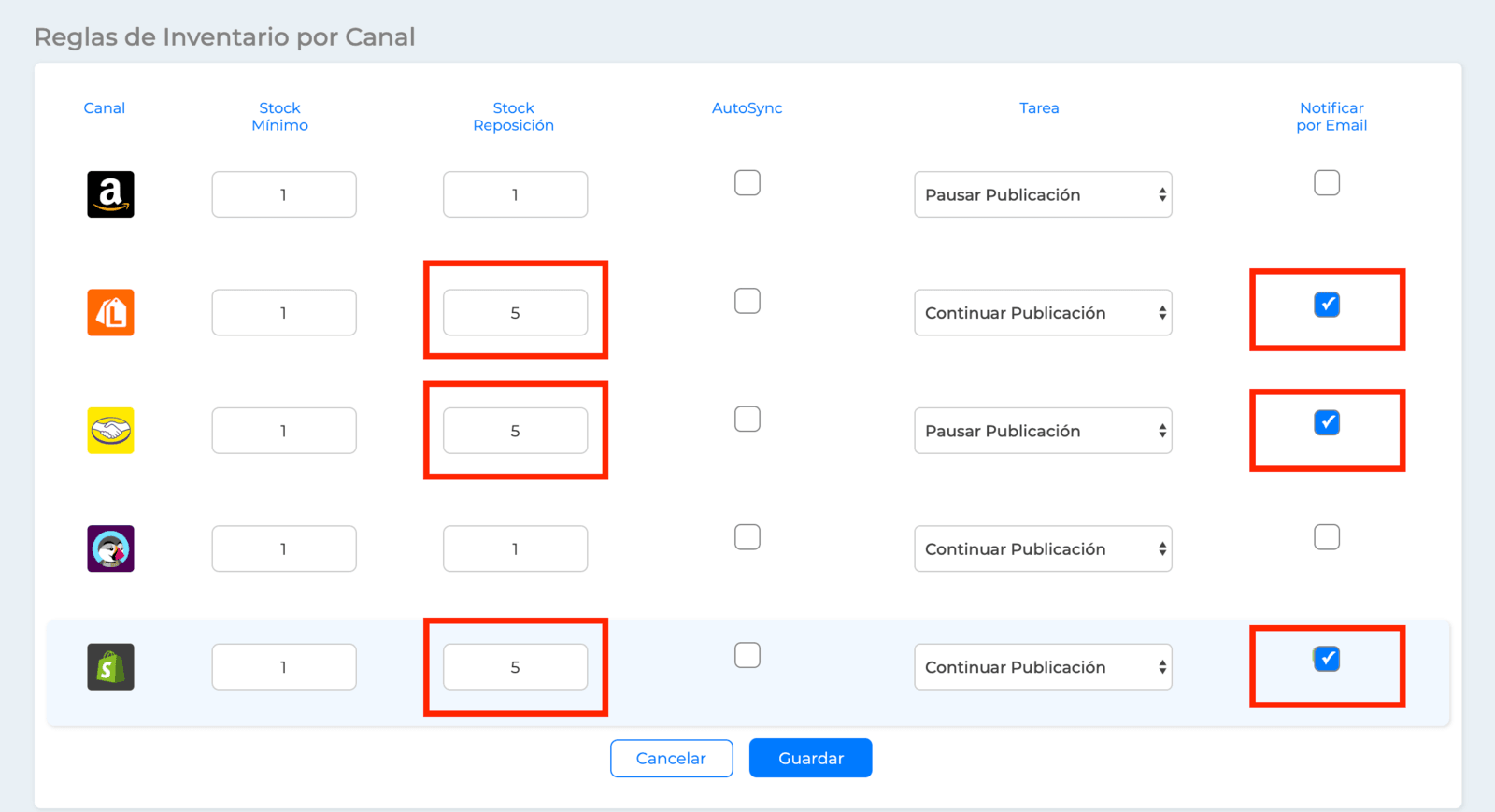The height and width of the screenshot is (812, 1495).
Task: Disable email notification for Mercado Libre
Action: (x=1327, y=422)
